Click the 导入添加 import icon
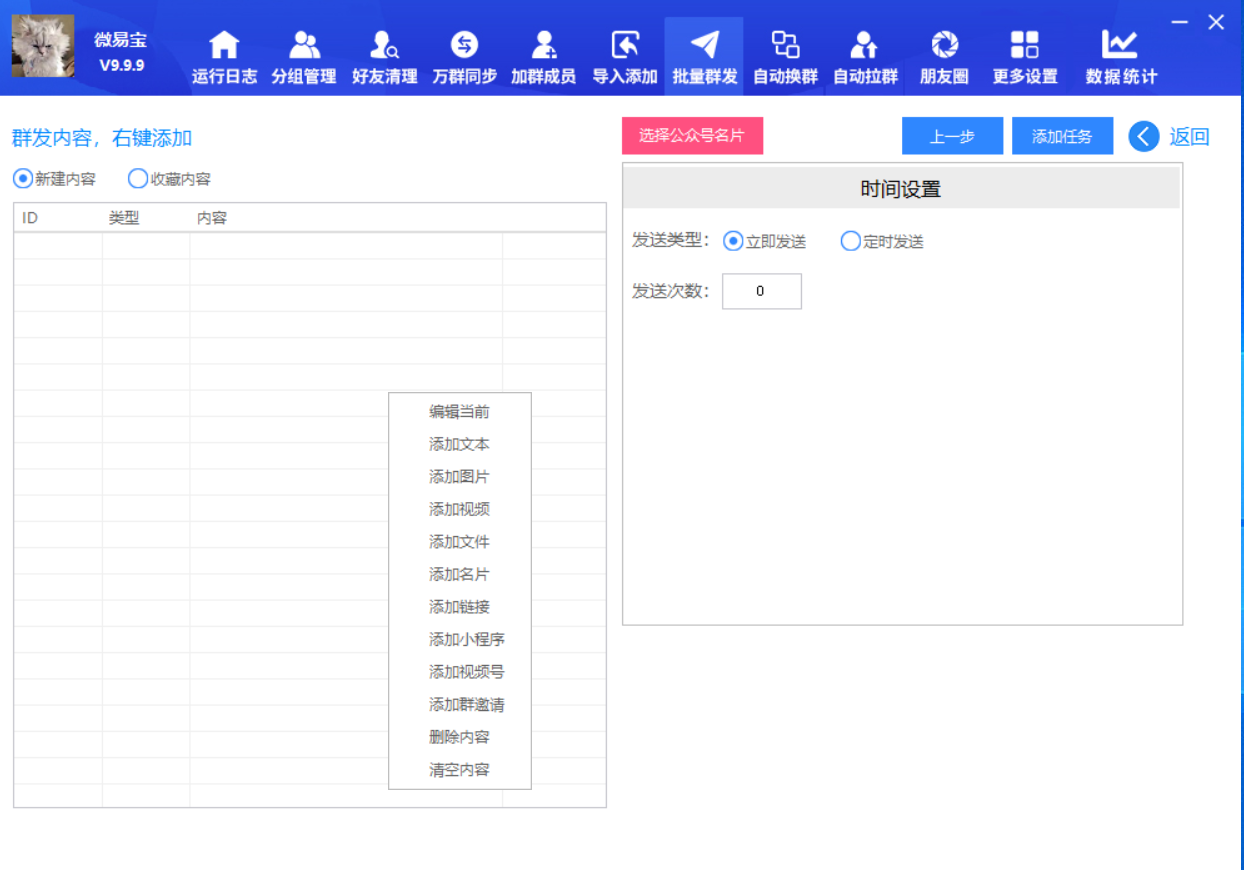The width and height of the screenshot is (1244, 870). (624, 46)
